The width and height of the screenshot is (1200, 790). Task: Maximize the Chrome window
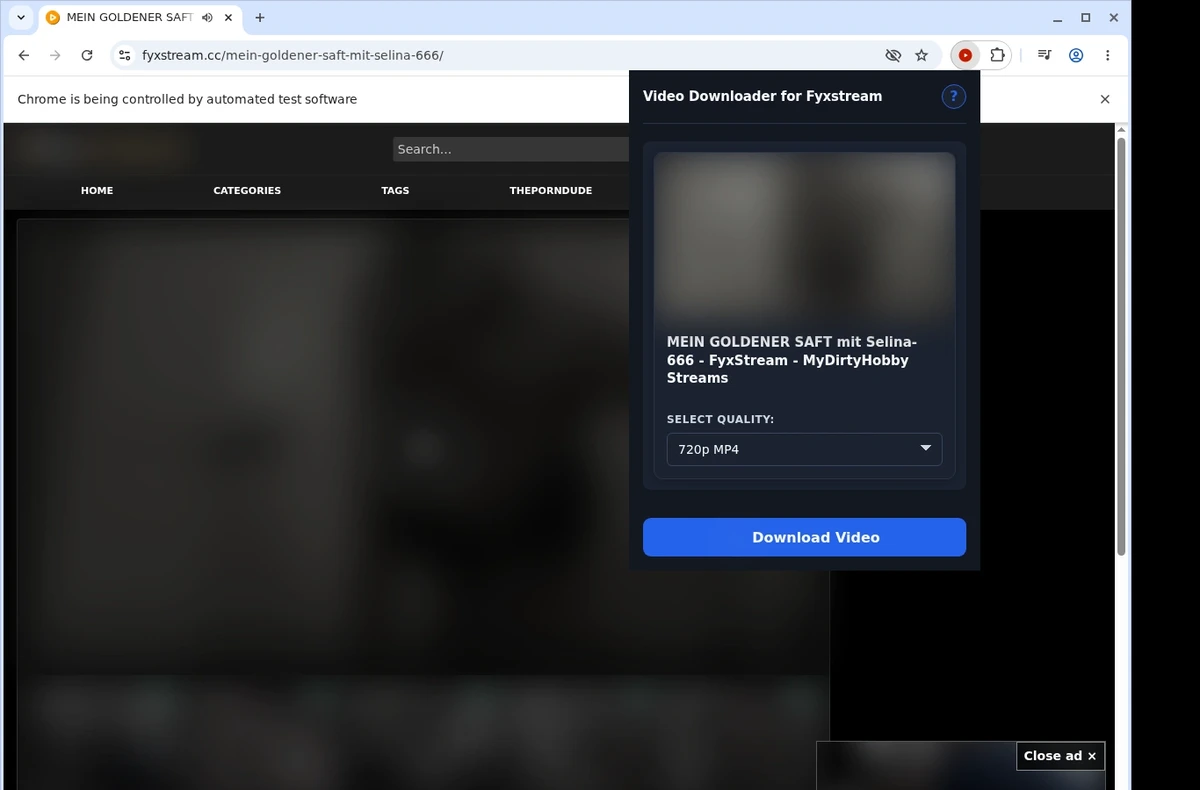tap(1086, 18)
